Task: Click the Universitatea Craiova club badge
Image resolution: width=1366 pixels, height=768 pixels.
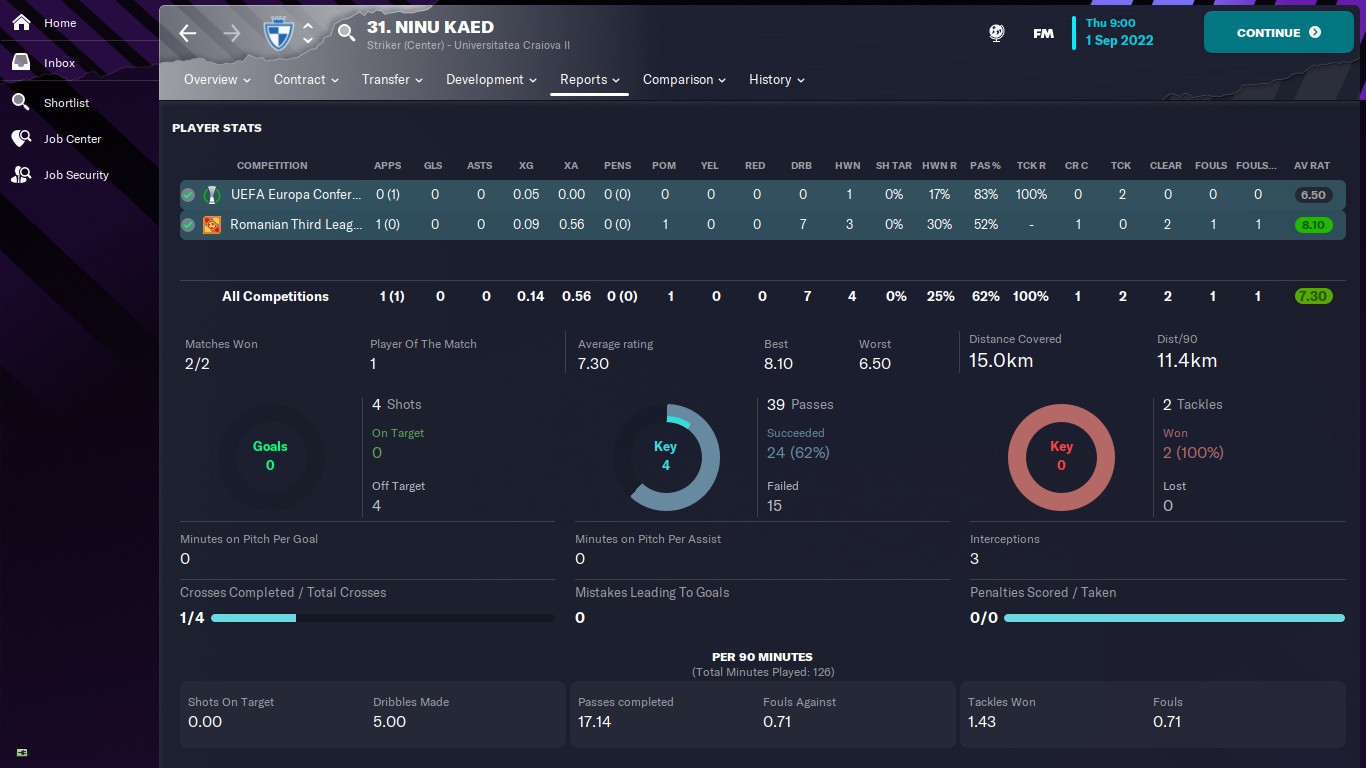Action: [x=277, y=34]
